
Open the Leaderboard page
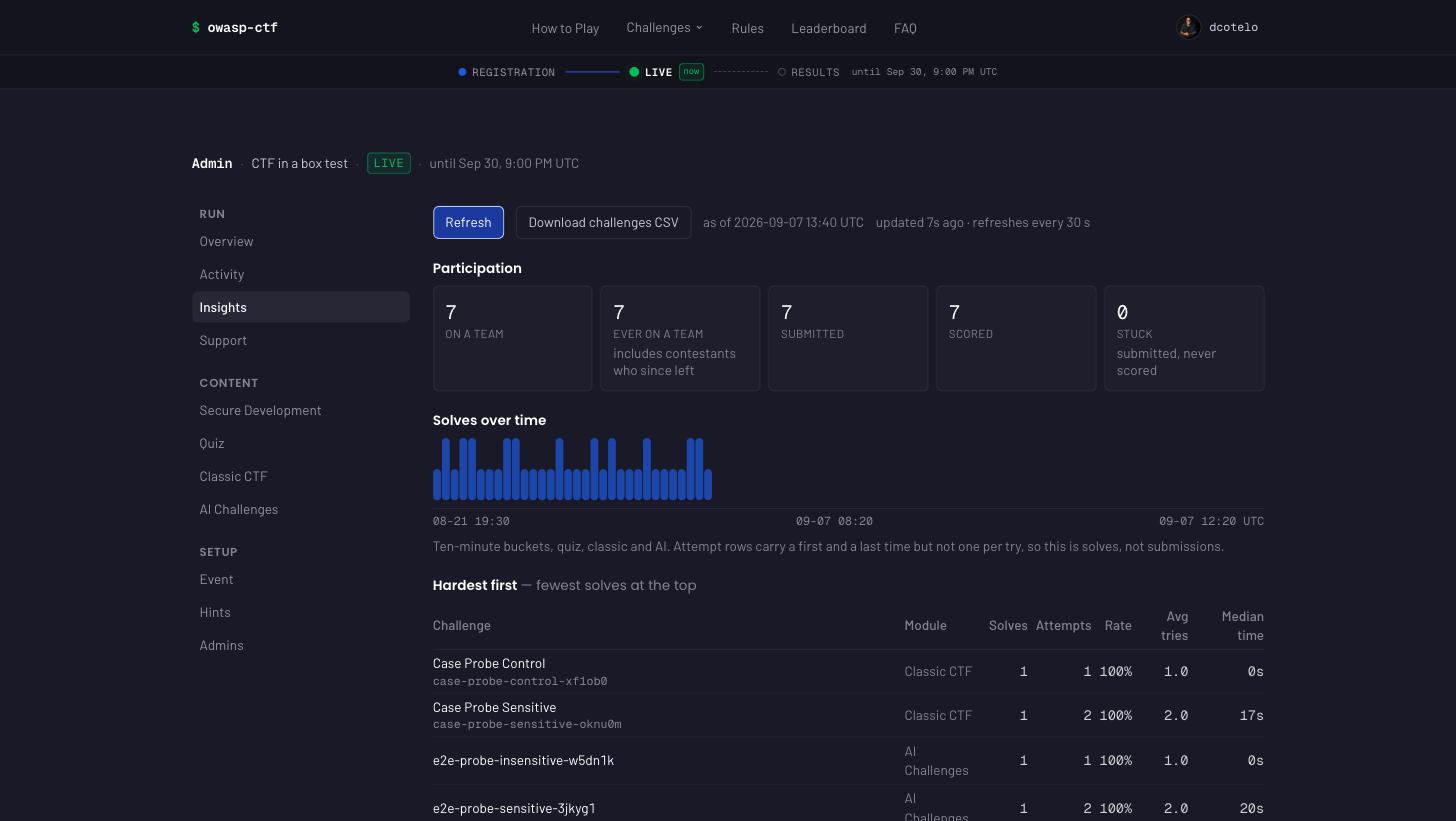(829, 28)
